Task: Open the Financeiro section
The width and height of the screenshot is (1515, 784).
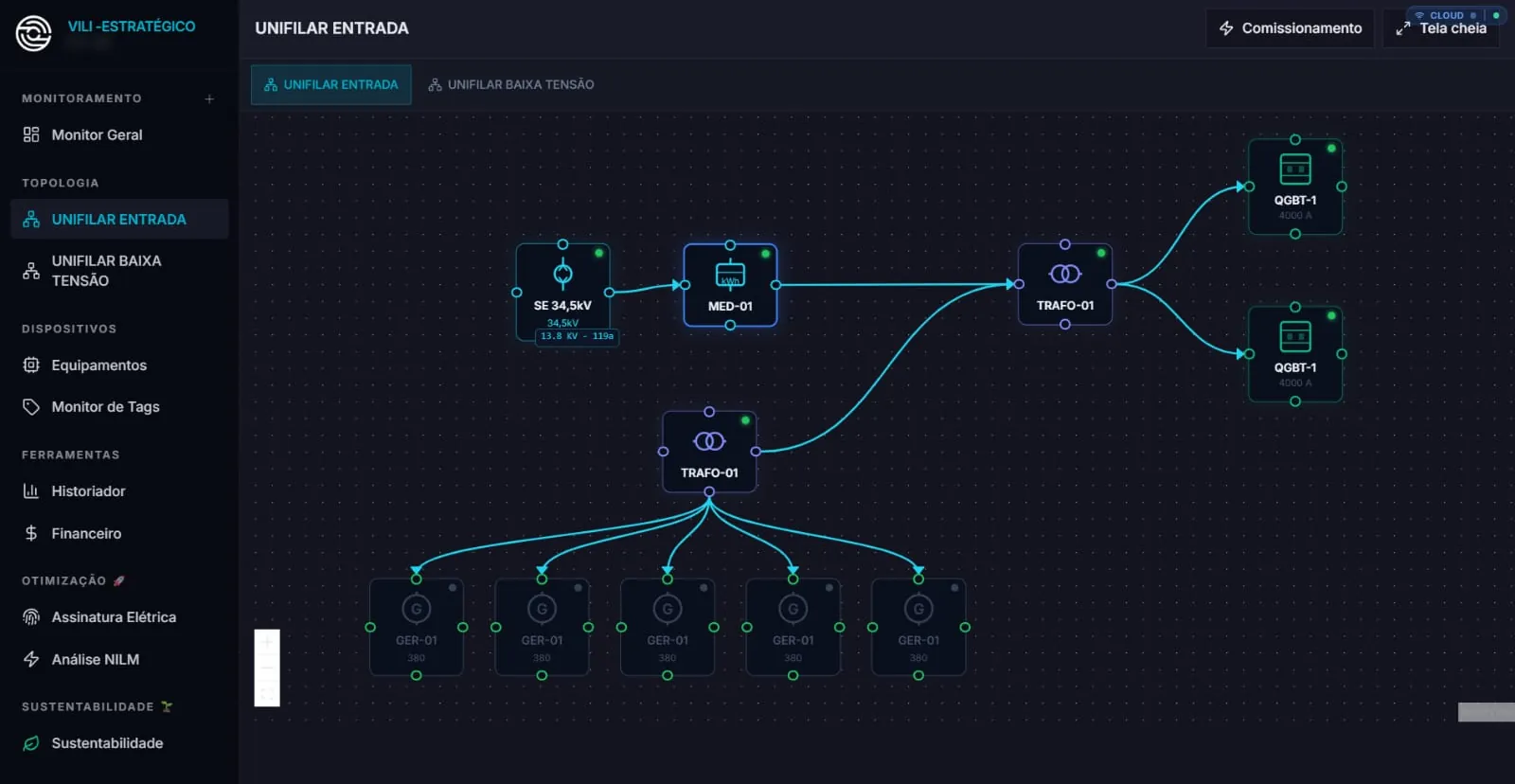Action: click(119, 533)
